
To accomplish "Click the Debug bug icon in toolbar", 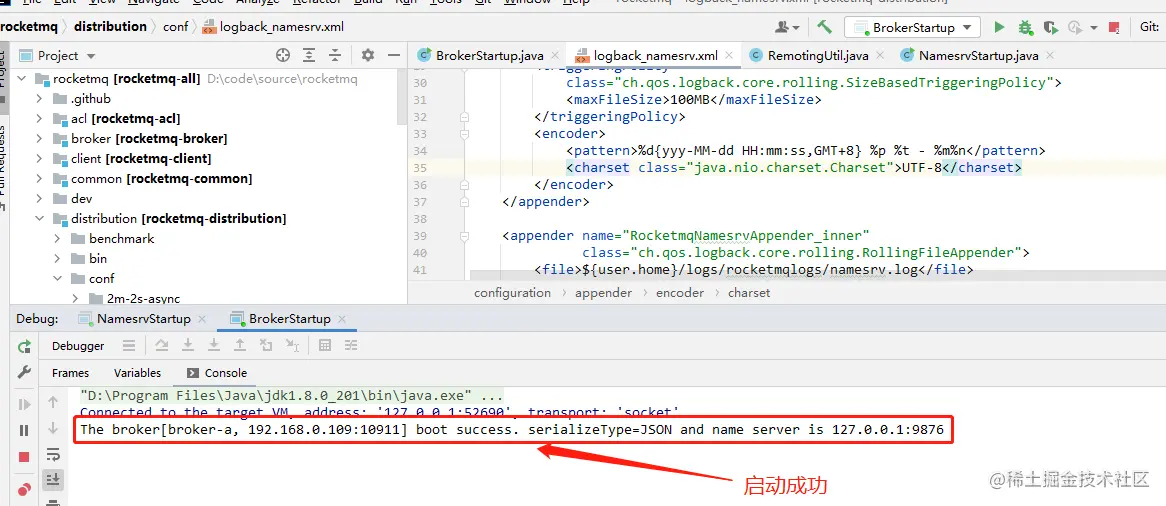I will 1025,28.
